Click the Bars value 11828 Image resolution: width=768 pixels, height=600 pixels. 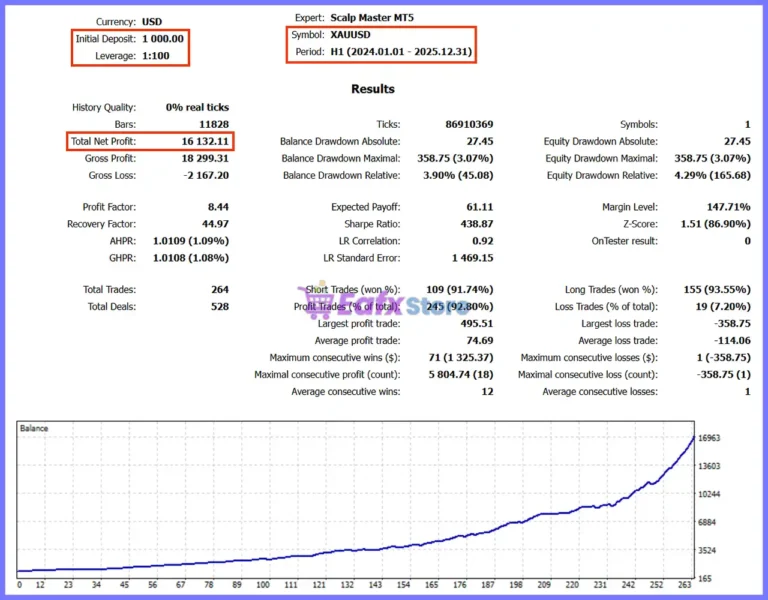[214, 124]
